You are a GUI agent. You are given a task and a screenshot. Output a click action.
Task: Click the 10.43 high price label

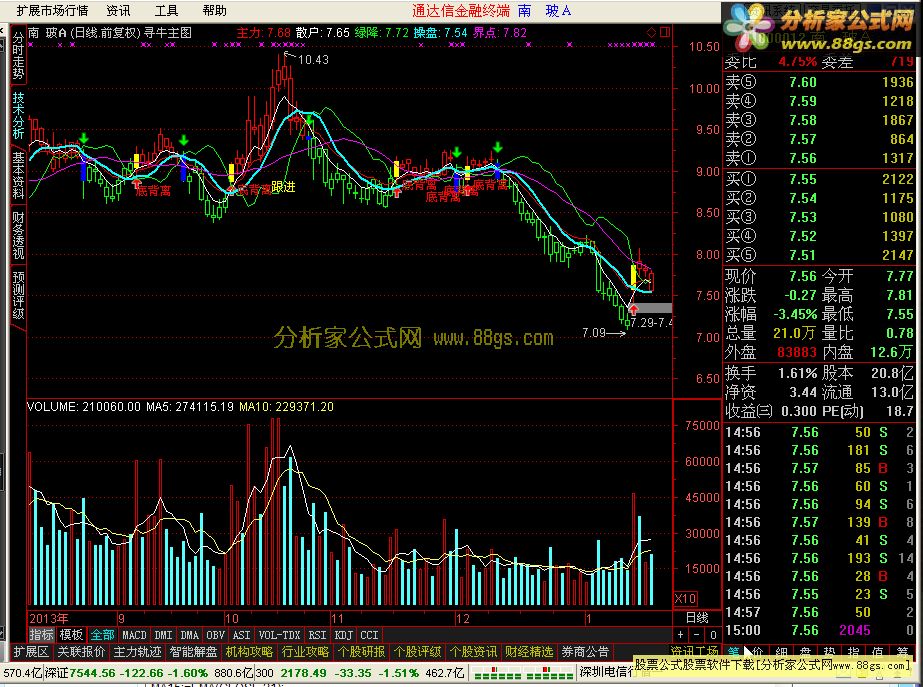313,59
